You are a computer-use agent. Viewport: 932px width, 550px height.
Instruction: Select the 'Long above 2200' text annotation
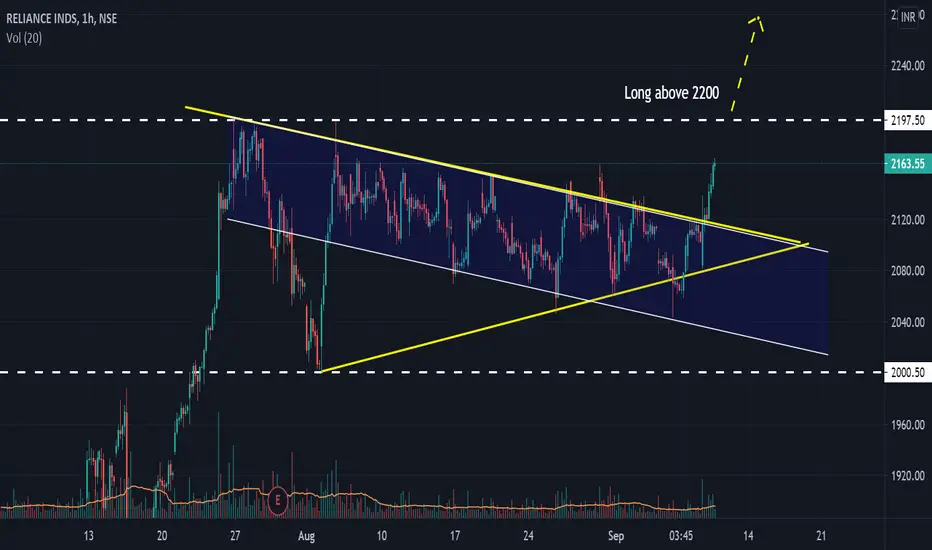[x=672, y=93]
